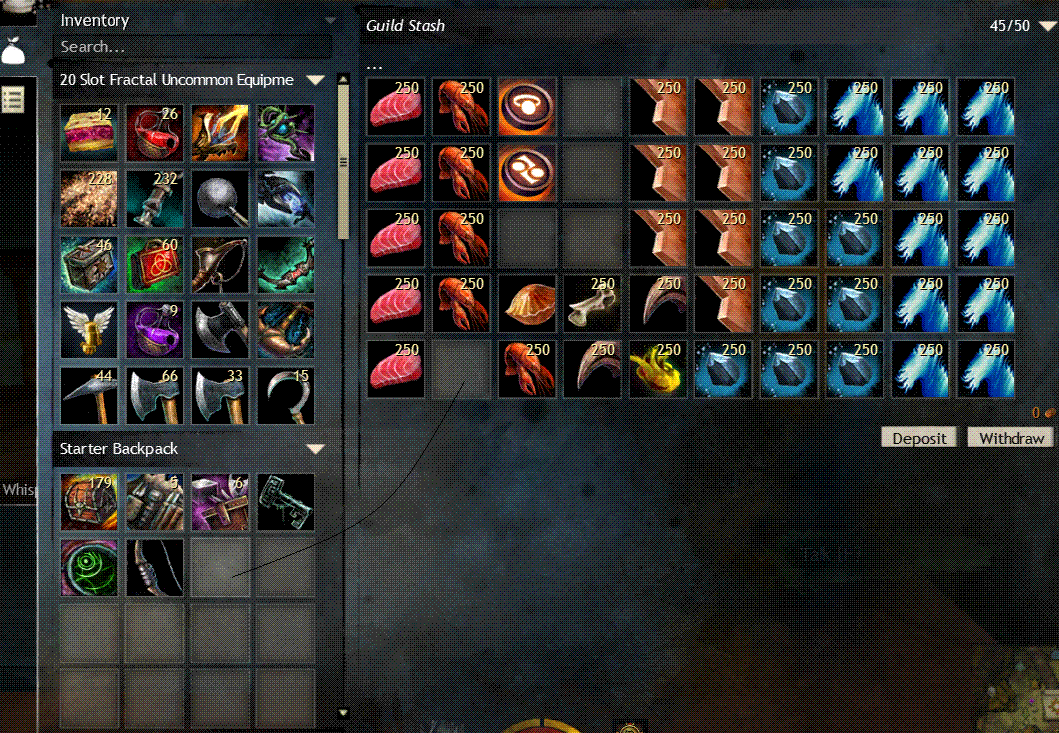Open the Inventory options dropdown arrow

(x=330, y=21)
